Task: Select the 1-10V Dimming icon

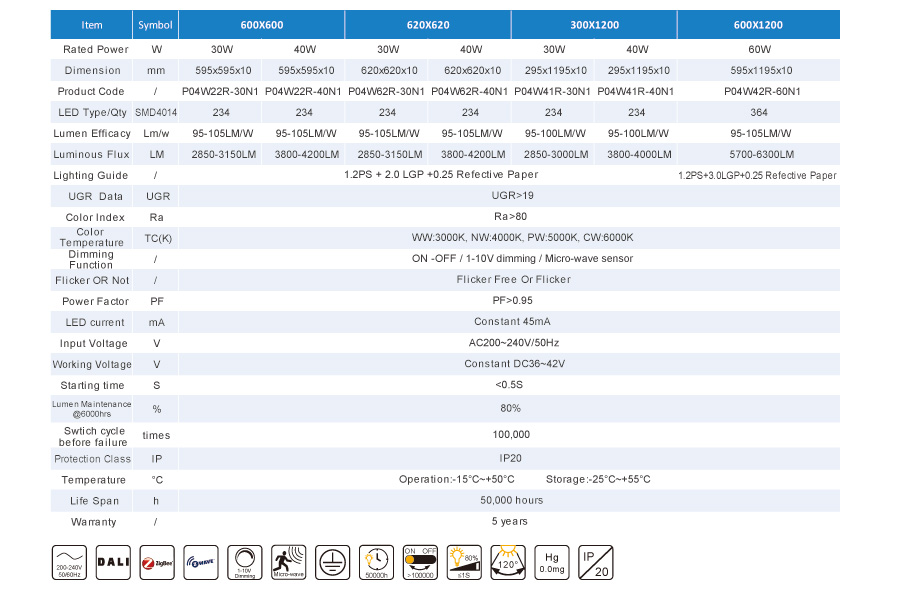Action: pyautogui.click(x=244, y=563)
